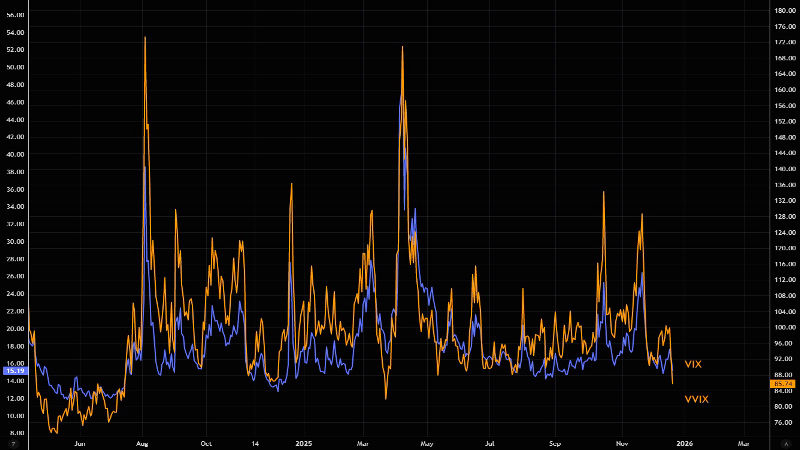The height and width of the screenshot is (450, 800).
Task: Click the Aug label on time axis
Action: point(141,441)
